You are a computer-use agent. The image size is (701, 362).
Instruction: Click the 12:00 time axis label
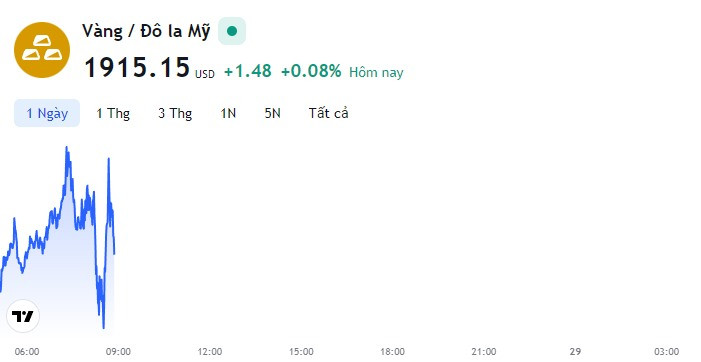[210, 352]
